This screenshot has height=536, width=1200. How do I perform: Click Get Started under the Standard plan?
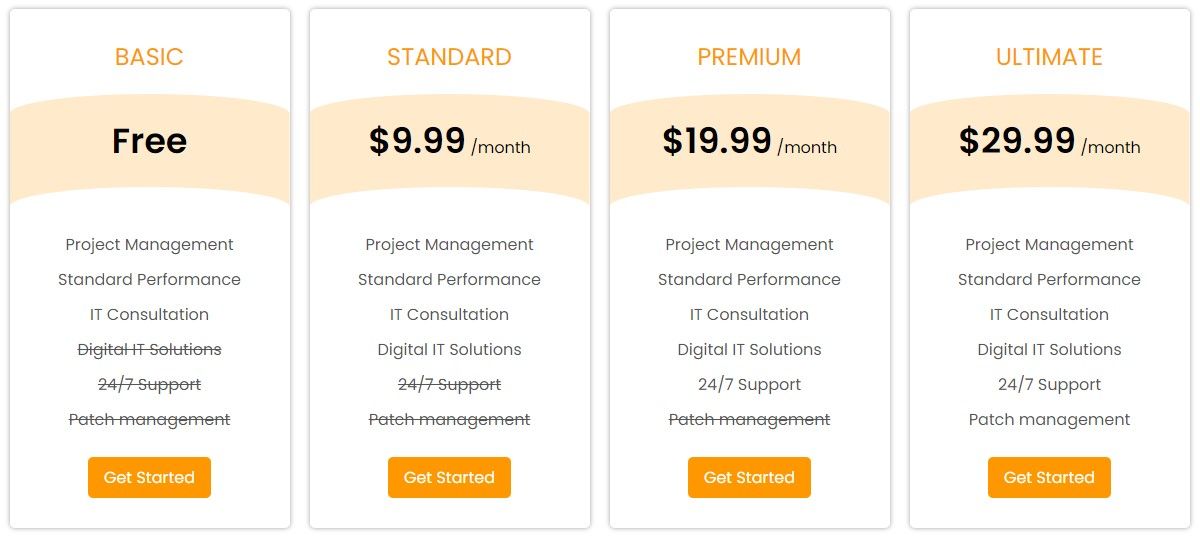click(x=449, y=477)
